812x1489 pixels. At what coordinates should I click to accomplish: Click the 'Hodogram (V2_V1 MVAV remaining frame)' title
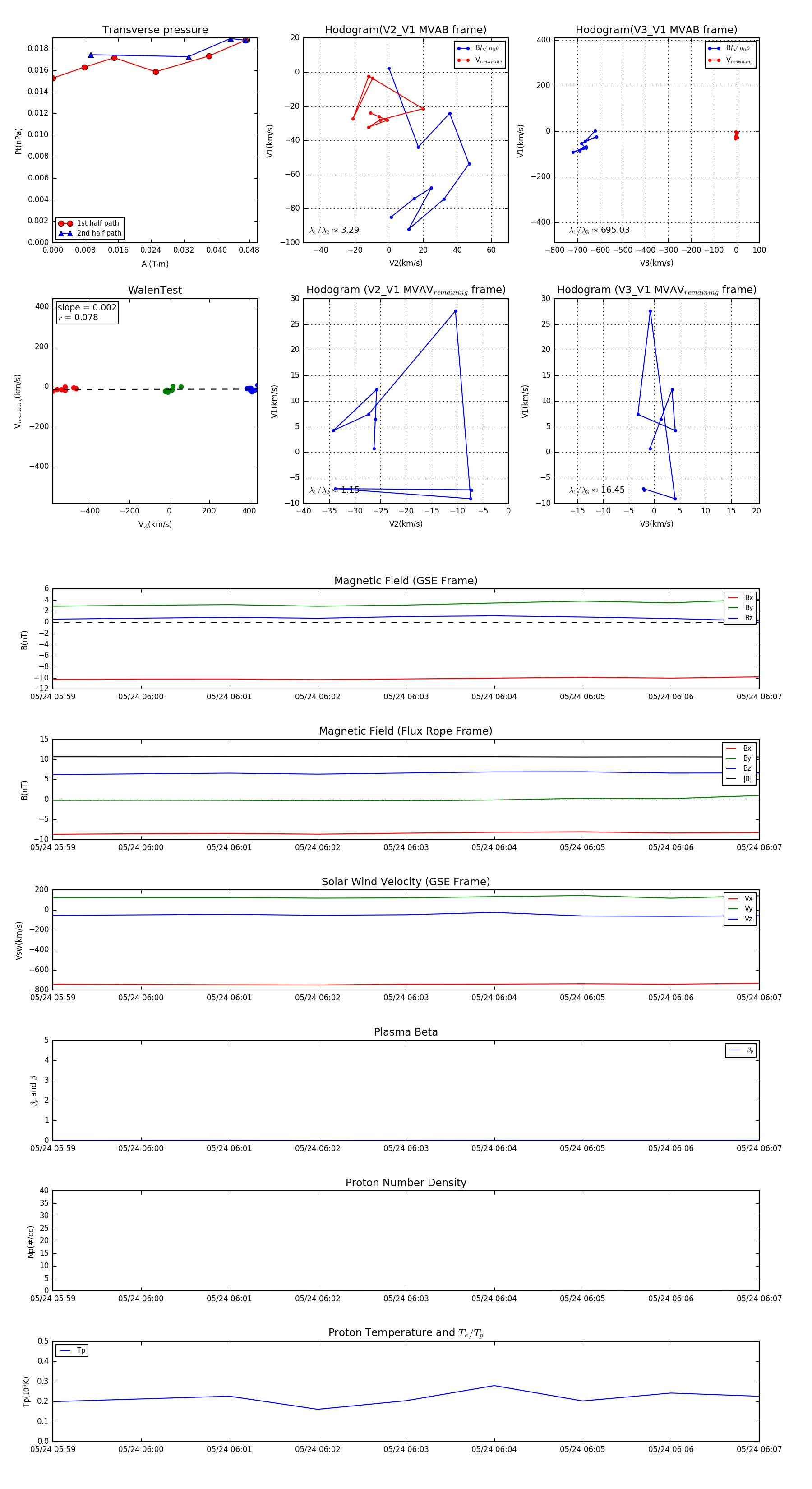click(406, 290)
